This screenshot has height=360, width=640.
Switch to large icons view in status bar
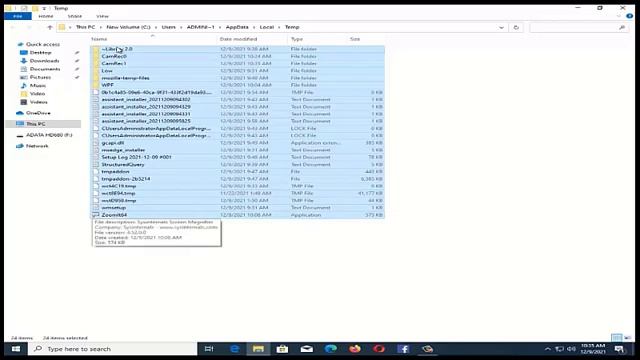pyautogui.click(x=628, y=338)
